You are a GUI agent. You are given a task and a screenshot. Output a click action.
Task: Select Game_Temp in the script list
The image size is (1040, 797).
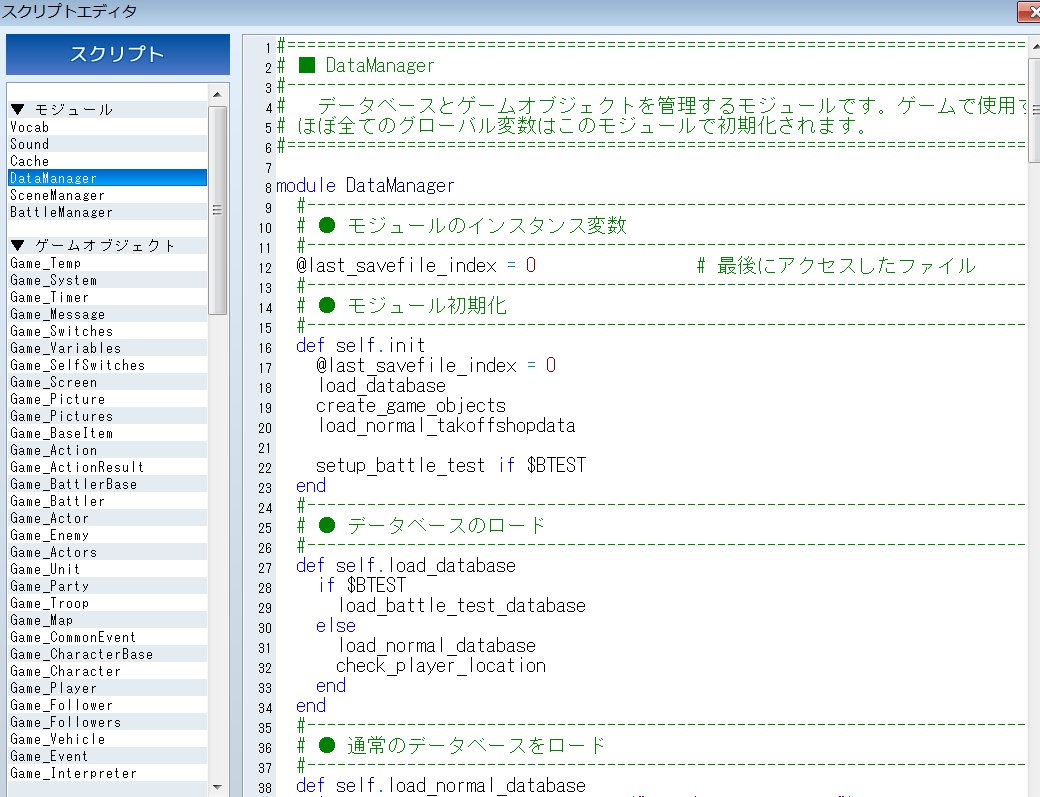click(x=107, y=263)
